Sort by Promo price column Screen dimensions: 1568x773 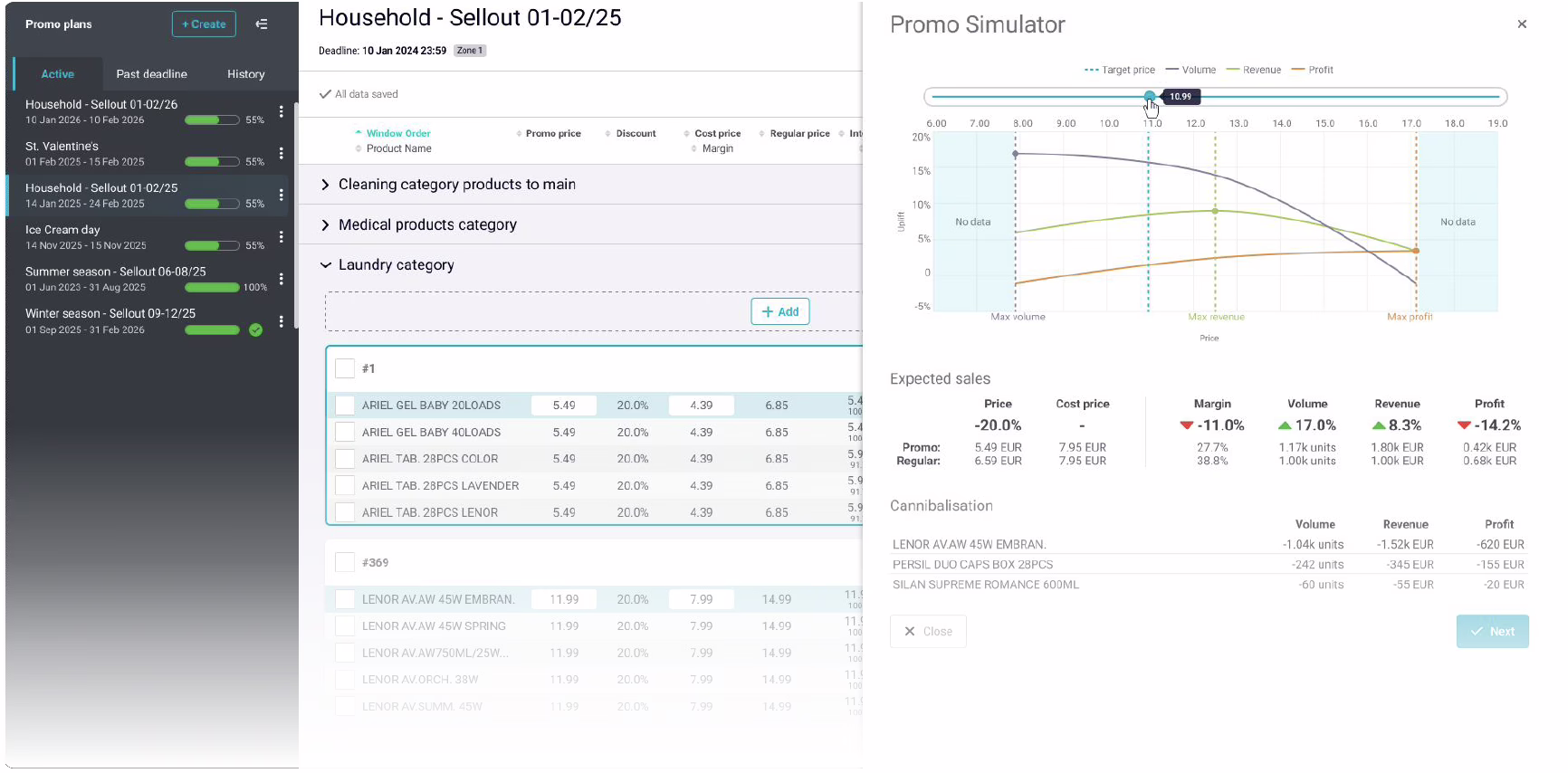coord(552,134)
